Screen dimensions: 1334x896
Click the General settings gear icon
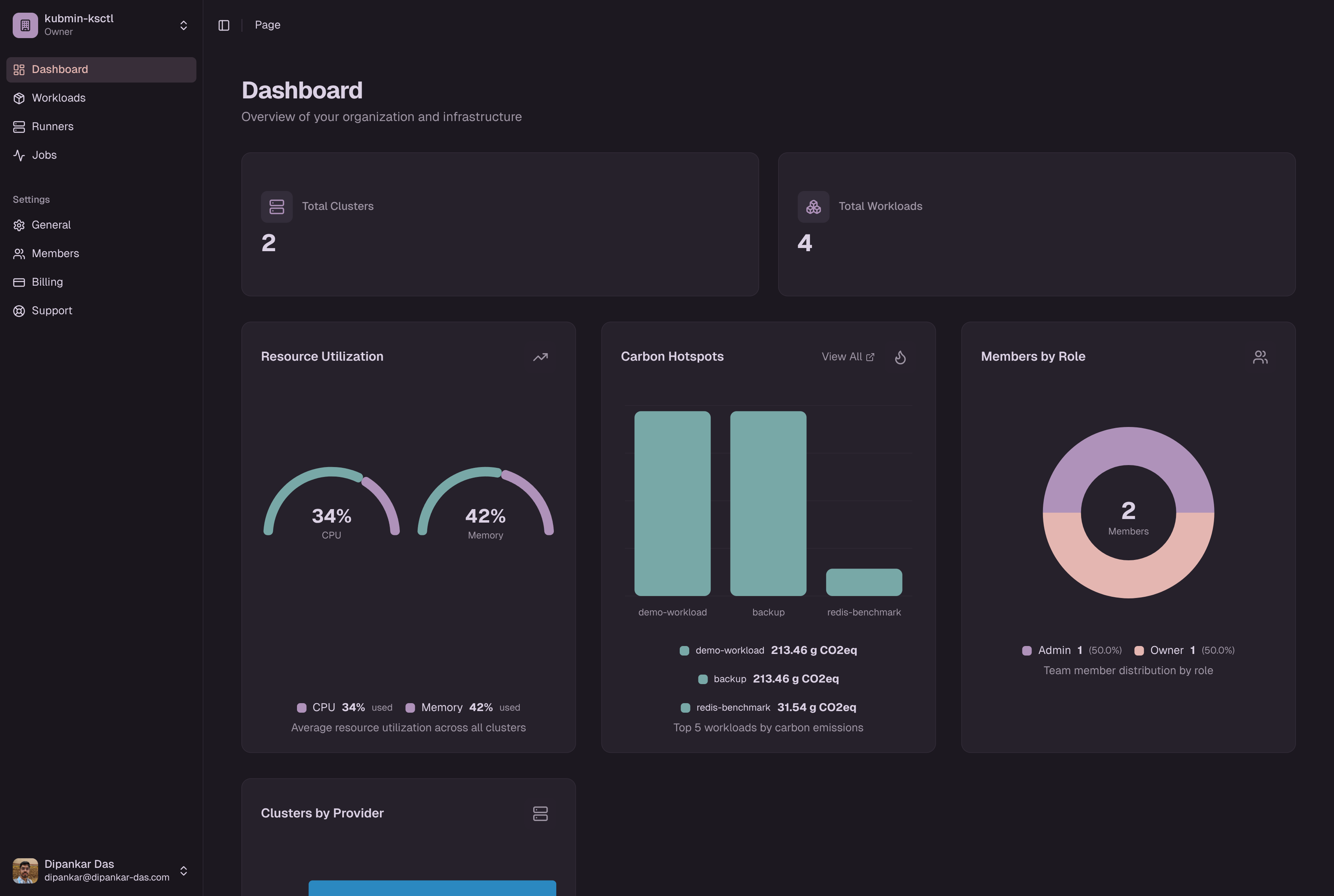point(19,225)
